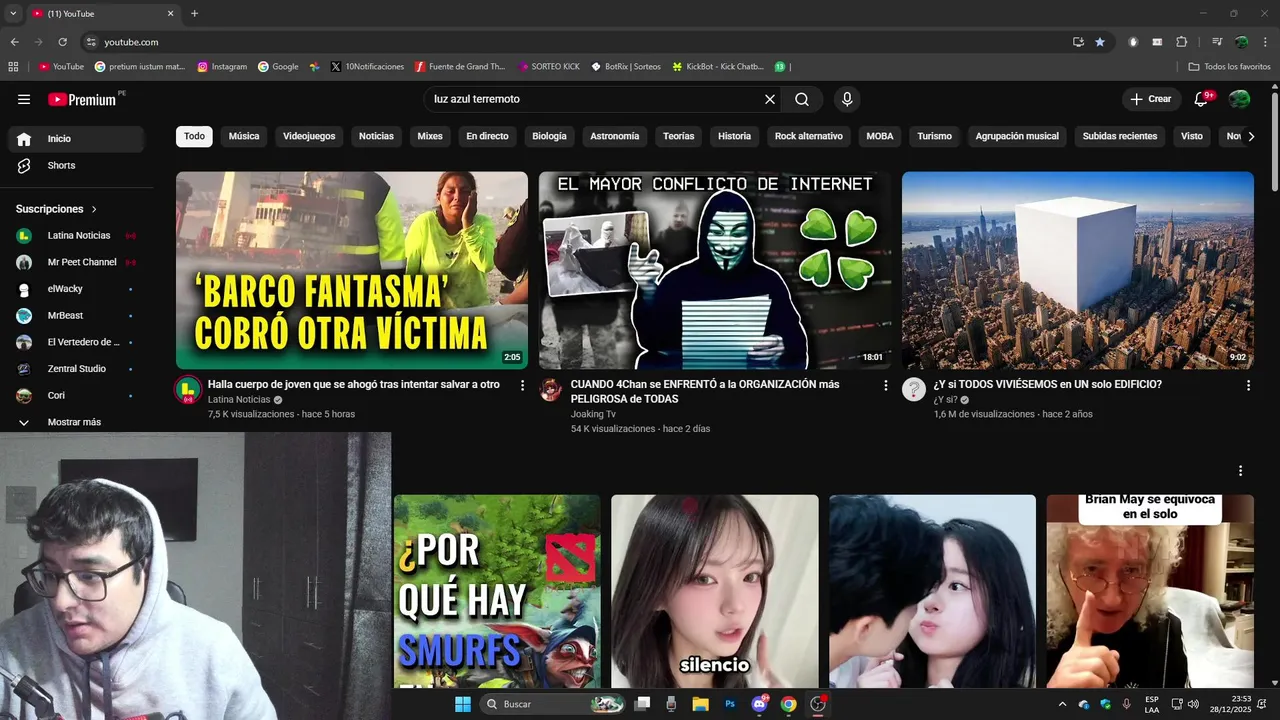Viewport: 1280px width, 720px height.
Task: Click the Crear button
Action: tap(1151, 99)
